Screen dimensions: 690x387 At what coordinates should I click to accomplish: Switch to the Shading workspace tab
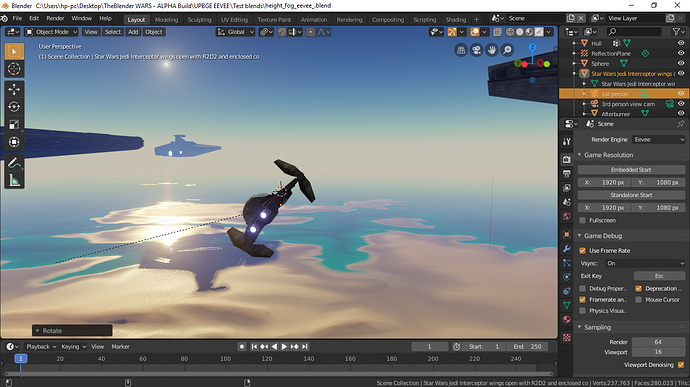pyautogui.click(x=455, y=20)
